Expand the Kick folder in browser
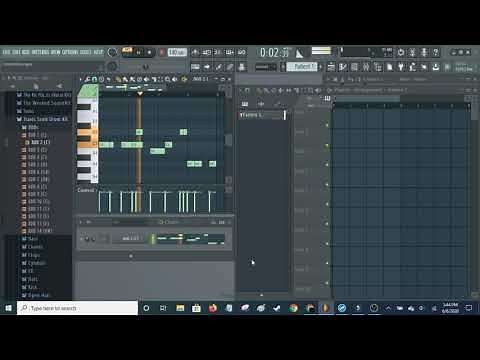This screenshot has height=360, width=480. [30, 287]
